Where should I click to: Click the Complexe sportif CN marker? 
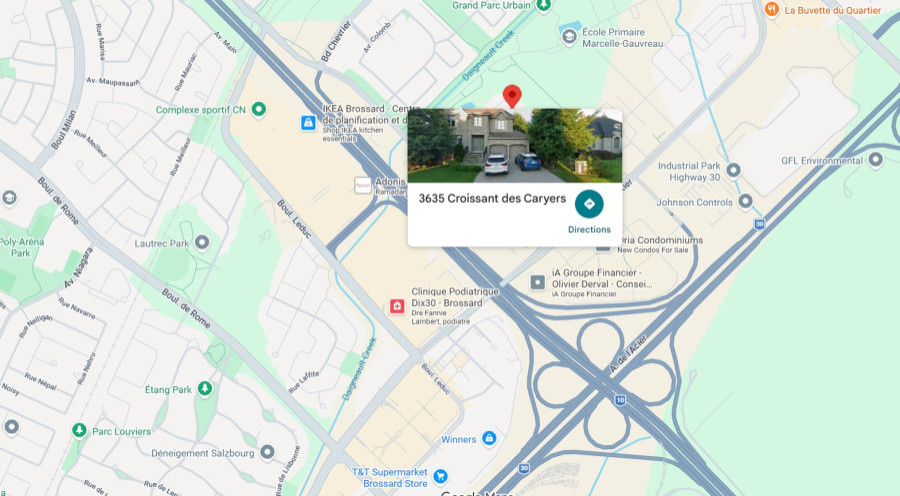[259, 108]
